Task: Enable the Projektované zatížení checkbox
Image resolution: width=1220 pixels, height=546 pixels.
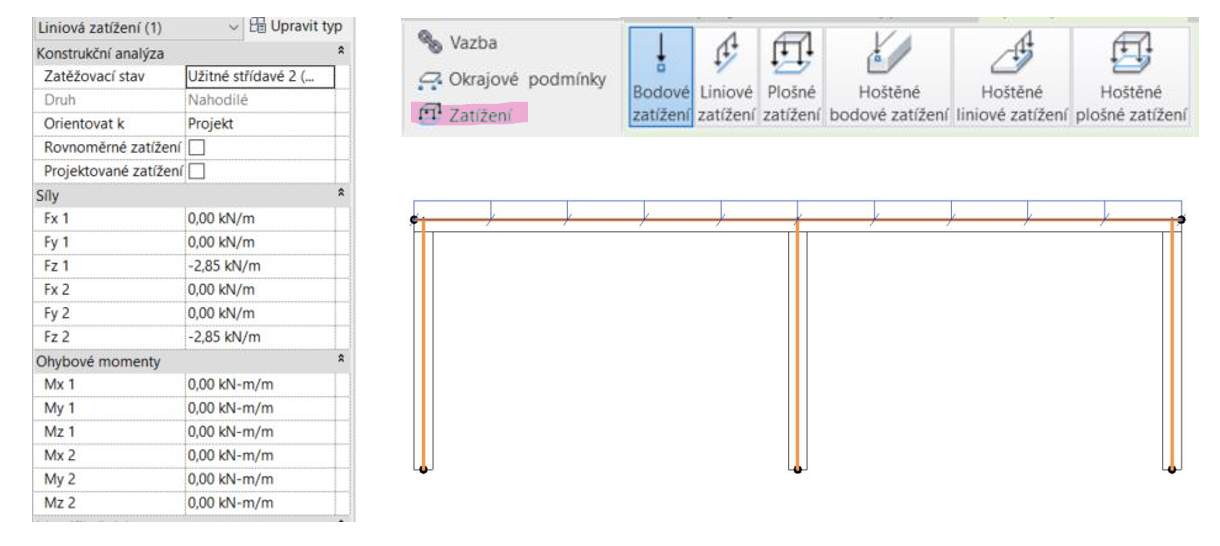Action: 197,171
